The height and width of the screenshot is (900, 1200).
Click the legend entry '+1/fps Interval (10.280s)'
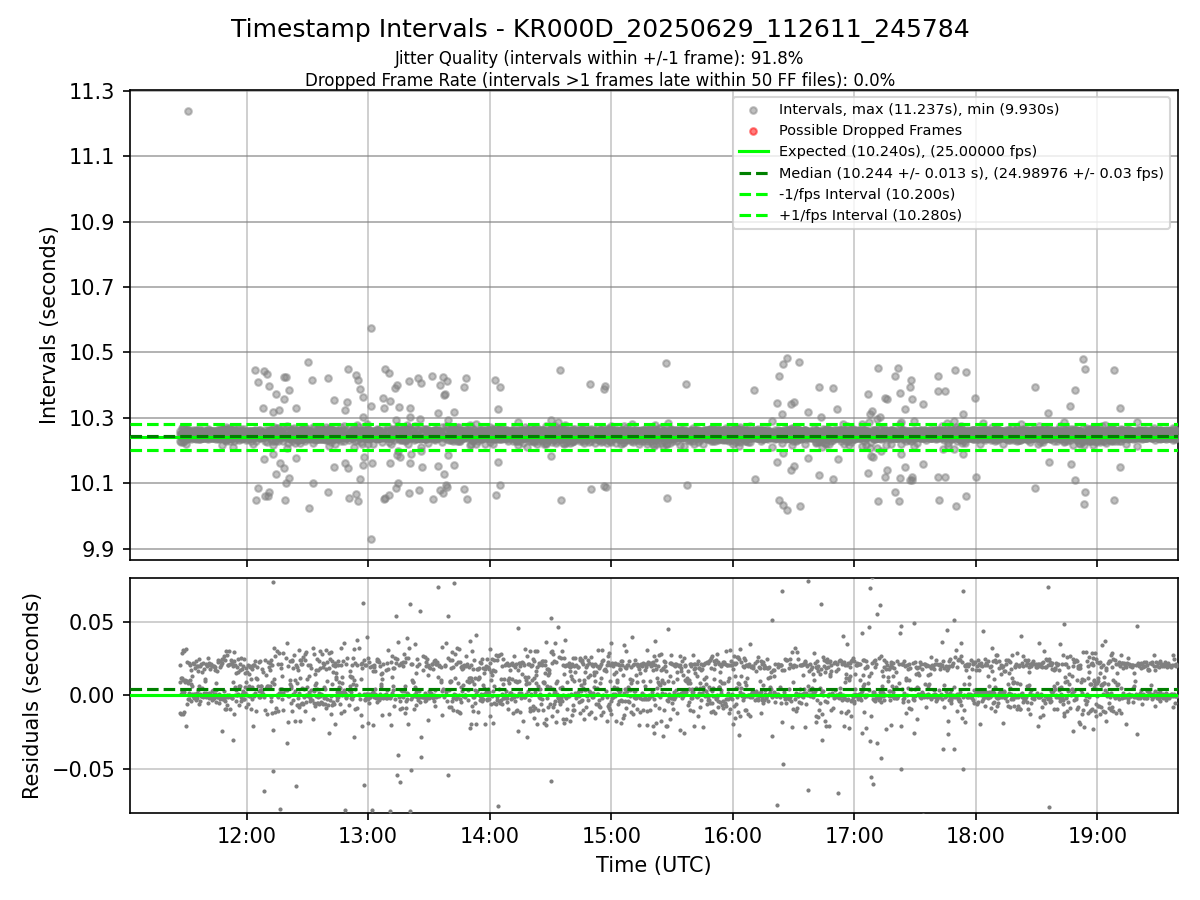pos(870,214)
